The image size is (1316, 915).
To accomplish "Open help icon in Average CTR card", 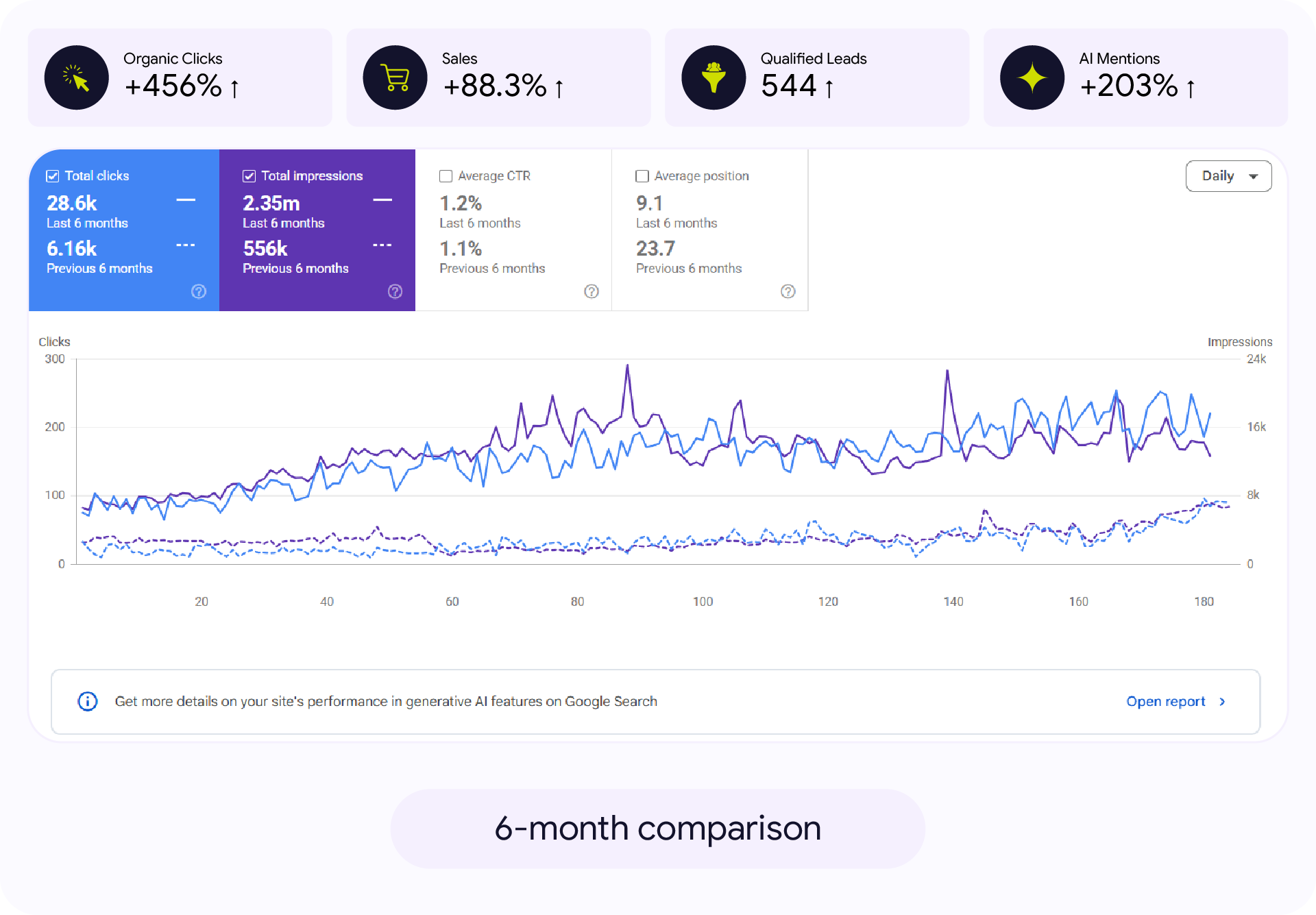I will click(x=592, y=291).
